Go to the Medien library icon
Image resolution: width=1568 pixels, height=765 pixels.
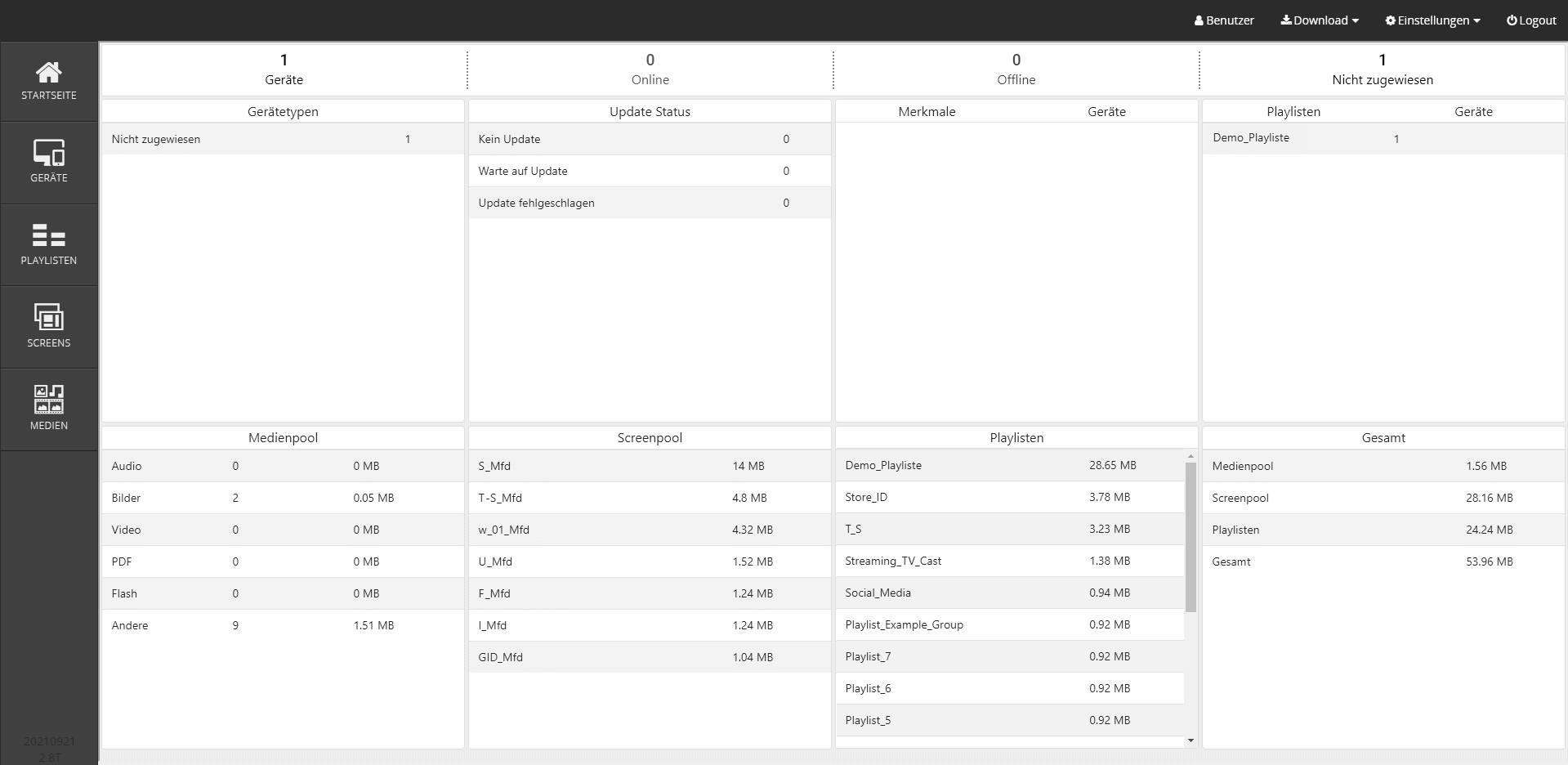(x=49, y=400)
